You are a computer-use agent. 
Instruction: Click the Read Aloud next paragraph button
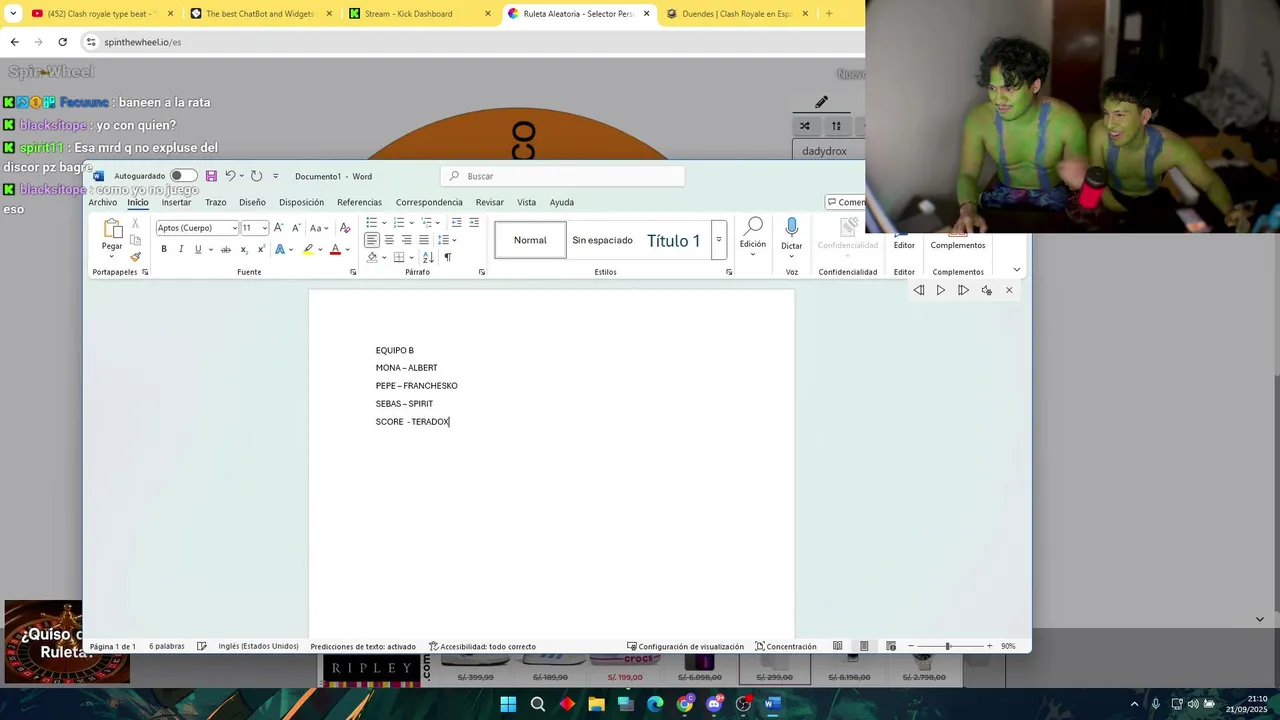click(x=963, y=290)
